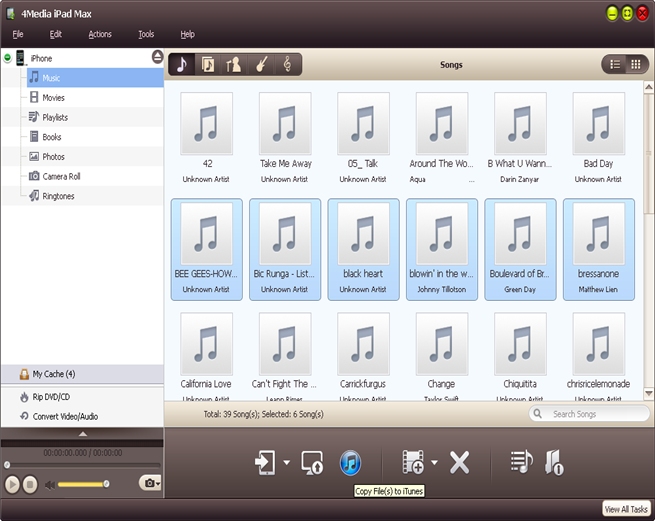The image size is (655, 521).
Task: Select the BEE GEES-HOW... song
Action: click(206, 249)
